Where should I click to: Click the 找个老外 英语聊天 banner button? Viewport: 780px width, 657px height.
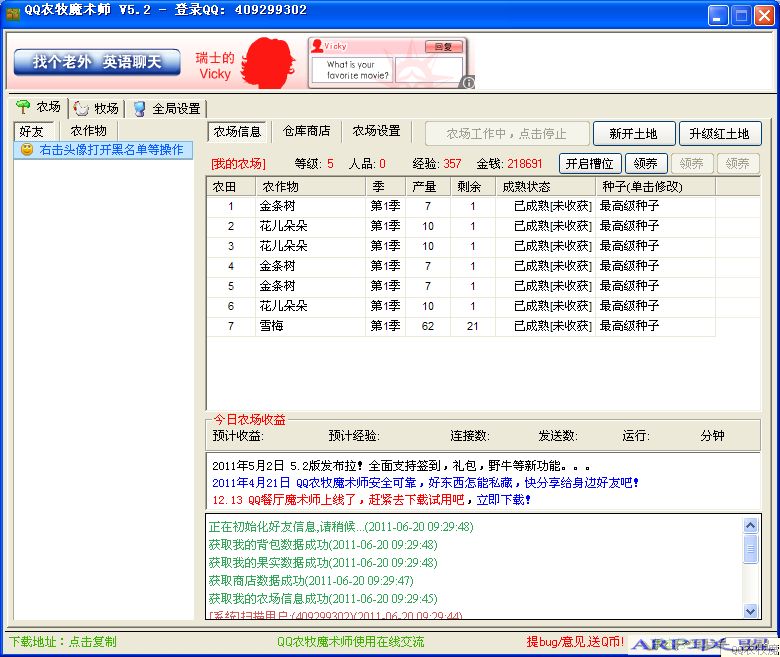(97, 62)
